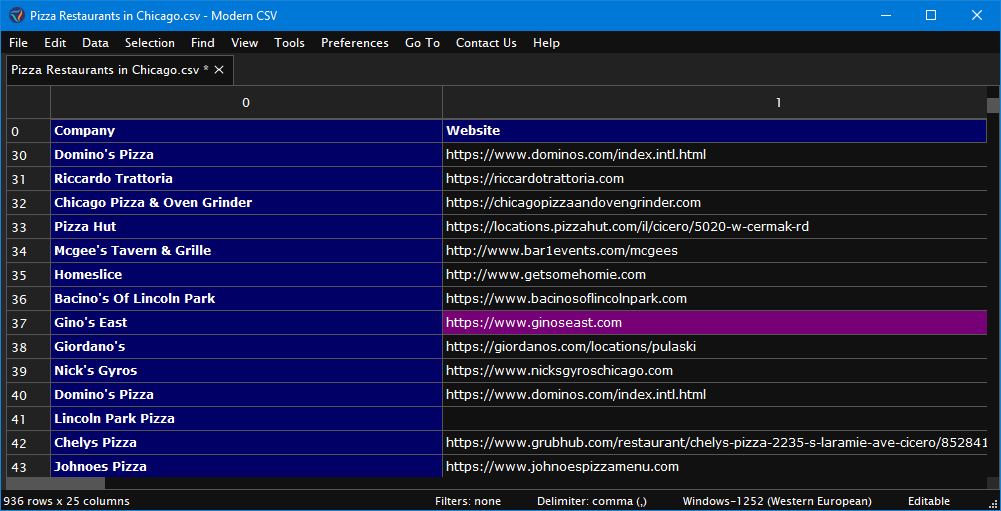Click the getsomehomie.com website cell
This screenshot has width=1001, height=511.
[x=714, y=275]
